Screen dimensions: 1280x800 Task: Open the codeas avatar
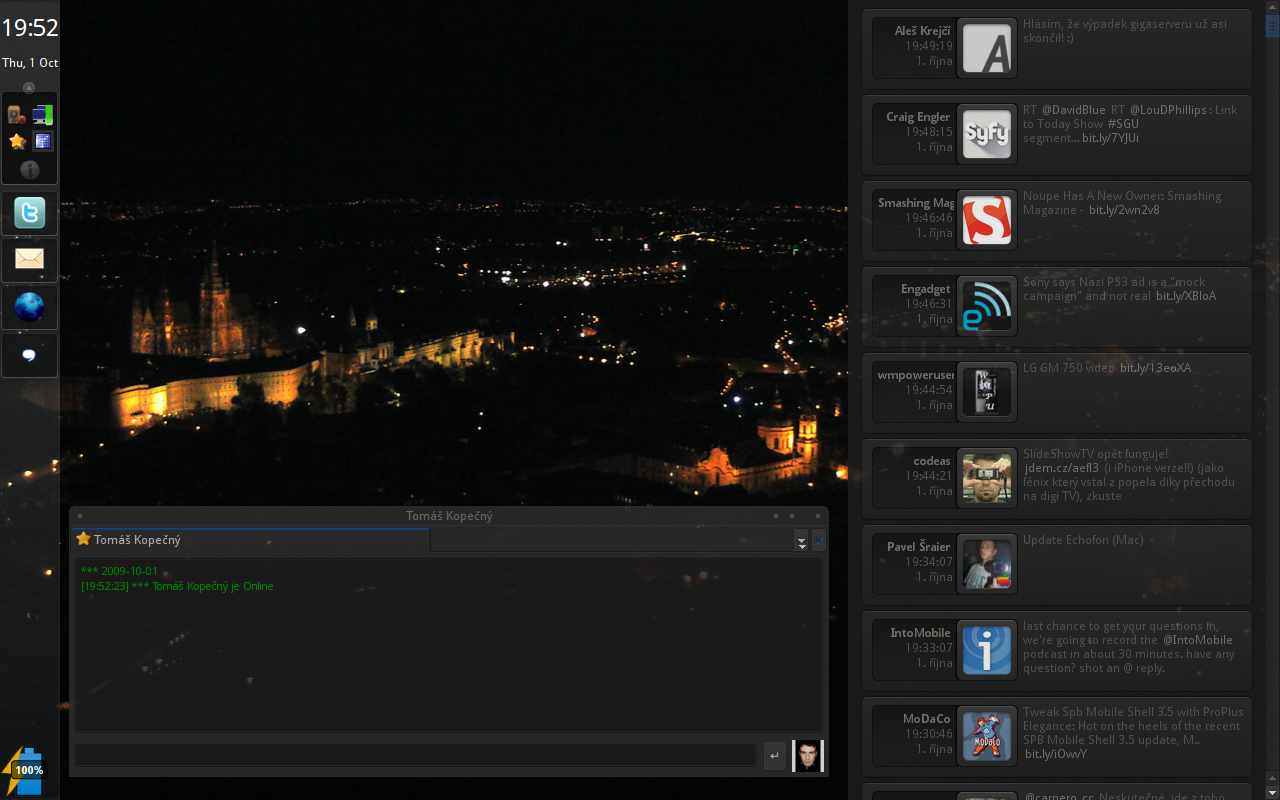[987, 478]
